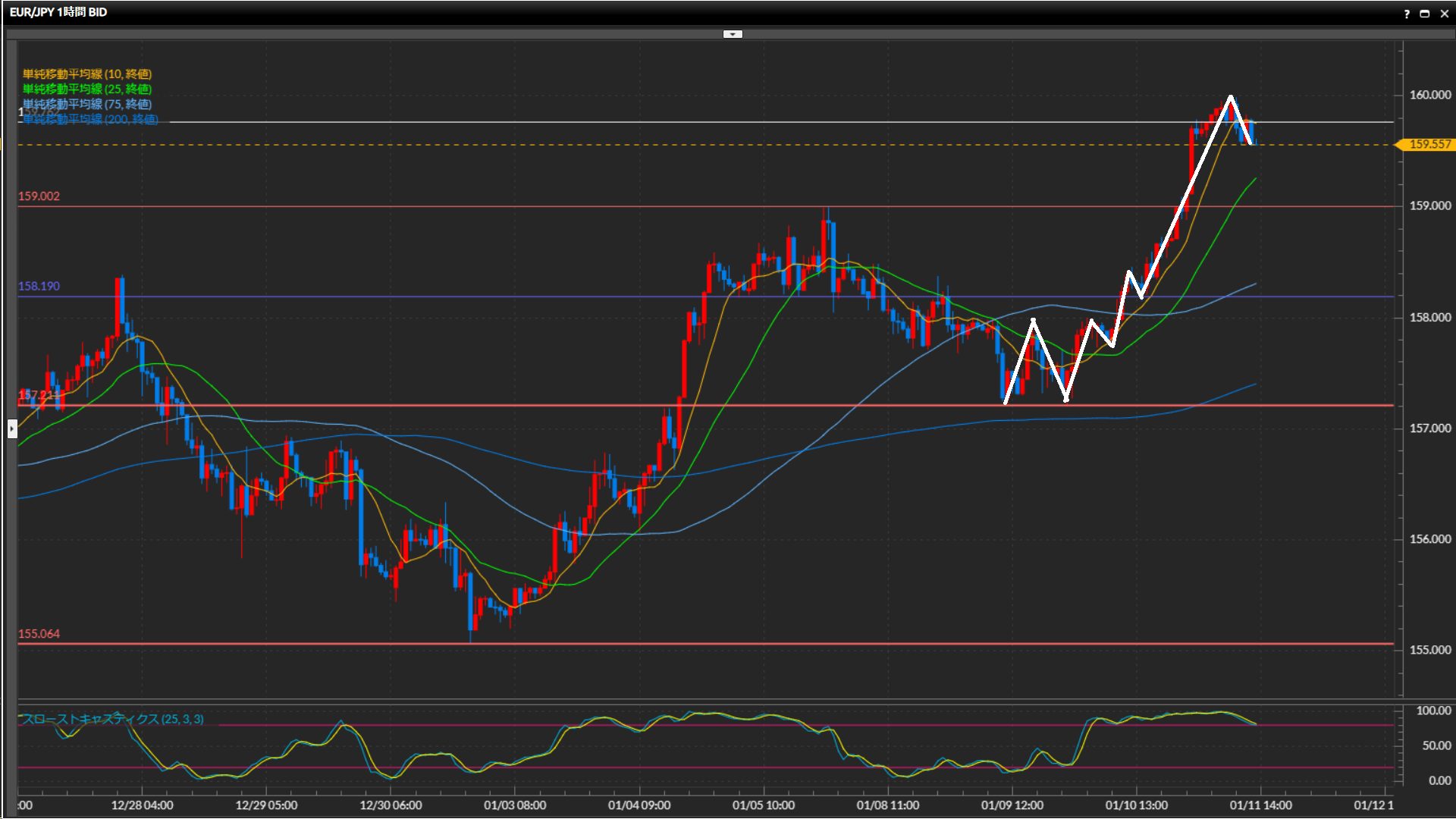Select the 75-period moving average label
Image resolution: width=1456 pixels, height=819 pixels.
pyautogui.click(x=87, y=104)
